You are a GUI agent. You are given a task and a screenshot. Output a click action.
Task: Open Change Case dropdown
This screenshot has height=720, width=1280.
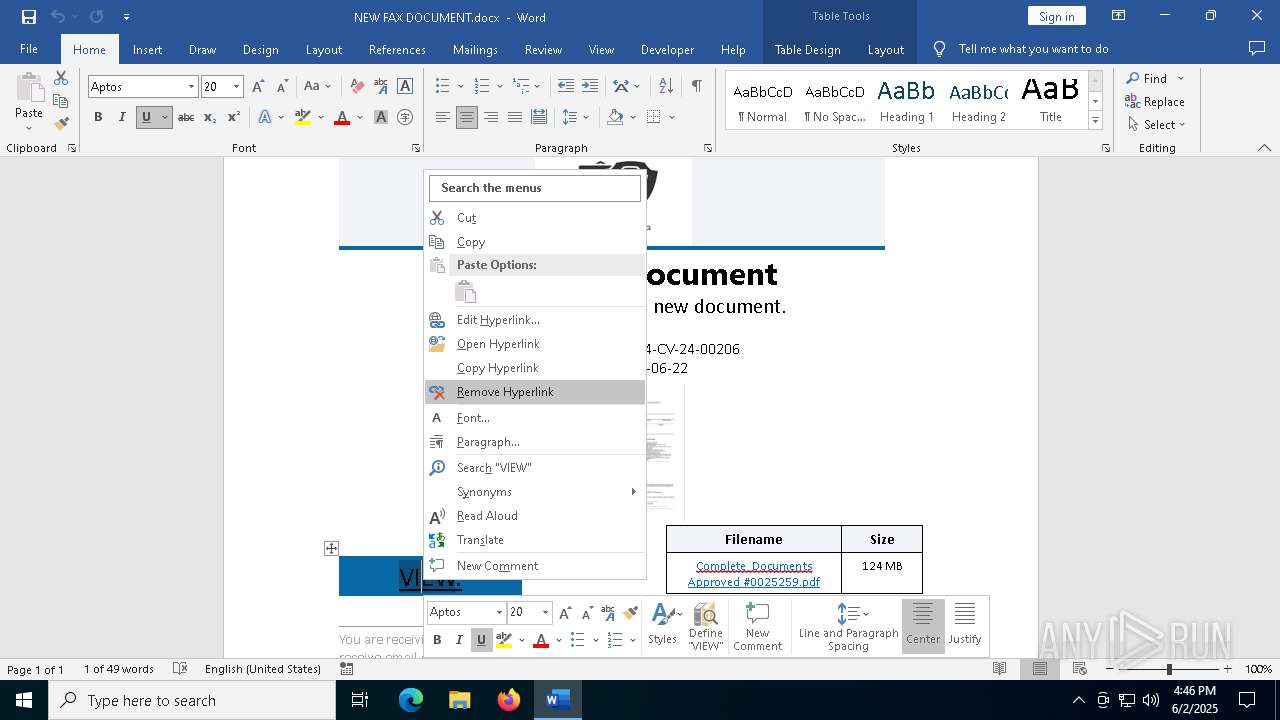pyautogui.click(x=319, y=87)
